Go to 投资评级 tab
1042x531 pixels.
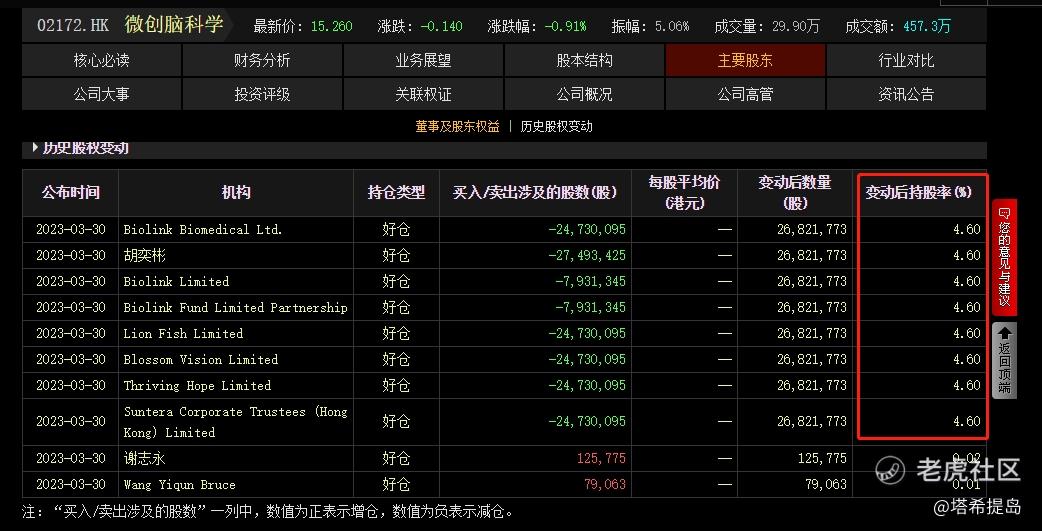point(262,94)
